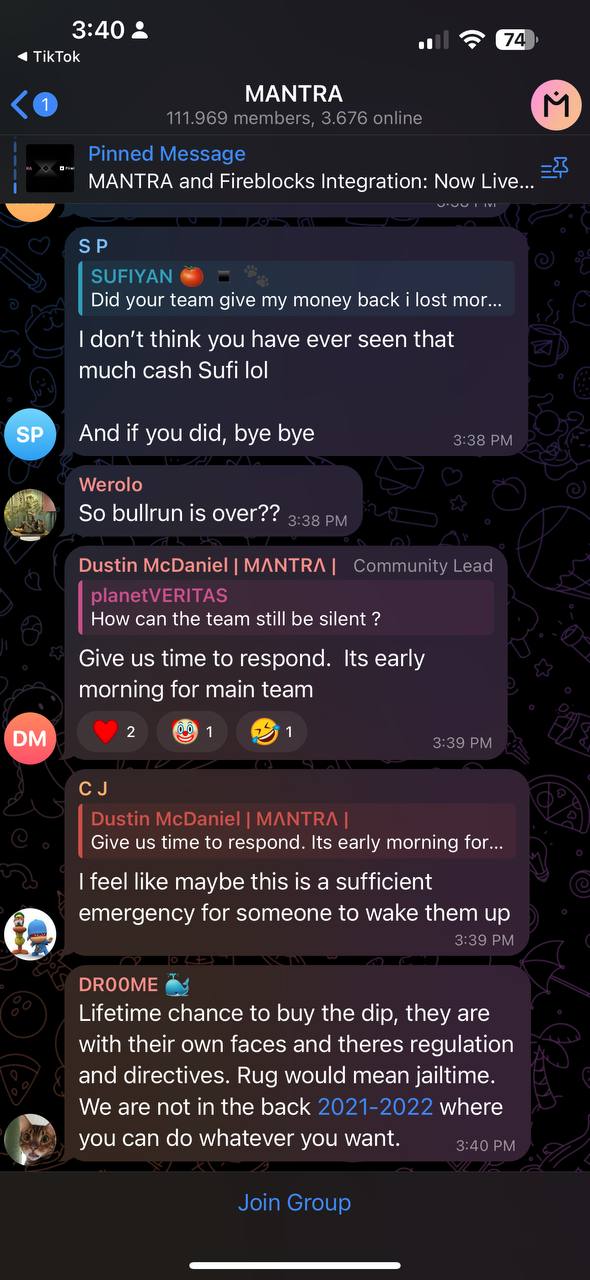Jump to quoted SUFIYAN reply

click(296, 288)
